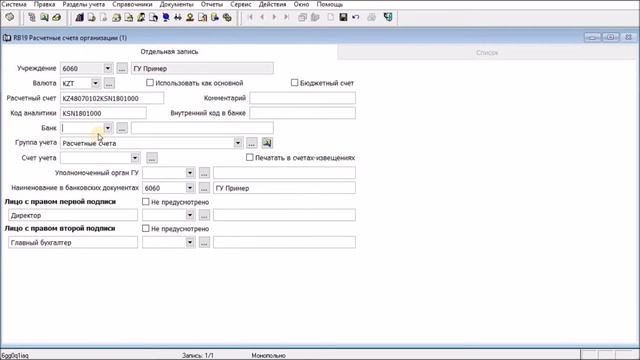Screen dimensions: 640x360
Task: Open the Отчеты menu
Action: [x=212, y=4]
